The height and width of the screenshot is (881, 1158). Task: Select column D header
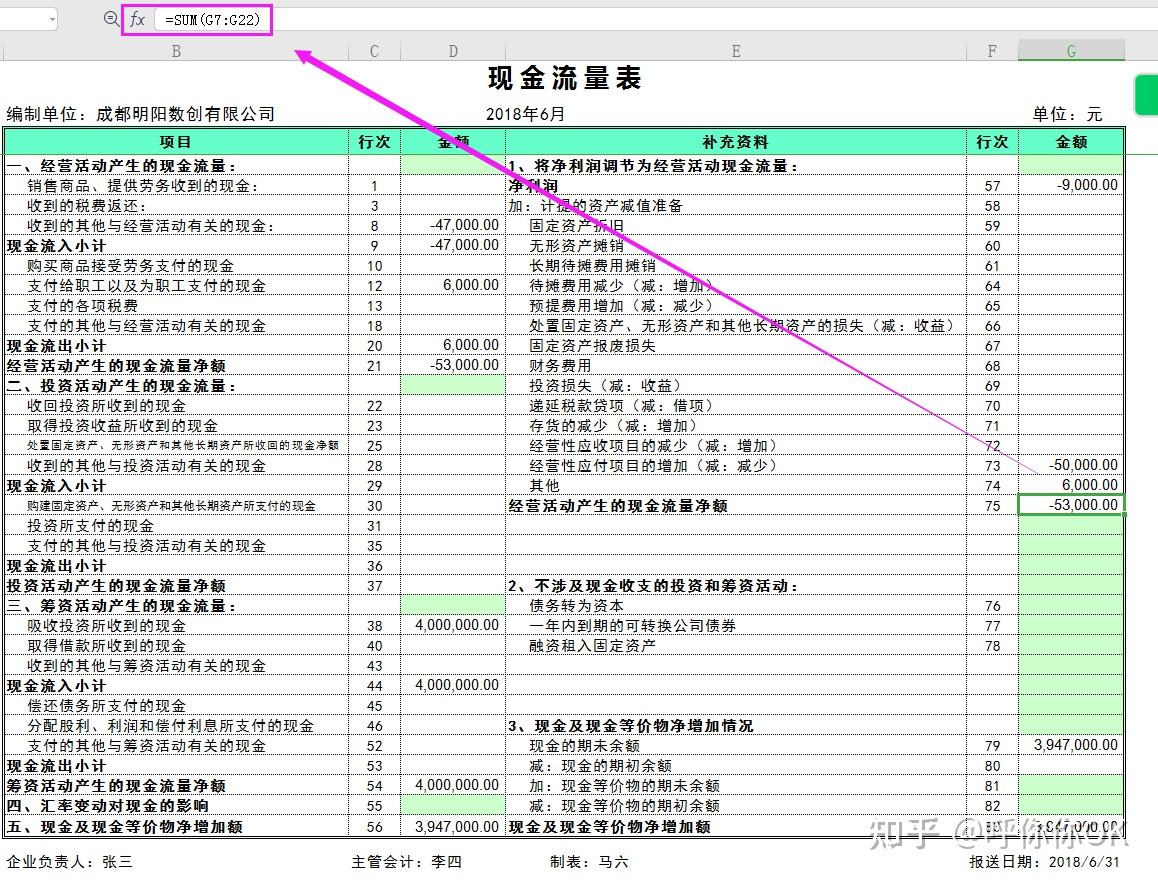pos(452,49)
